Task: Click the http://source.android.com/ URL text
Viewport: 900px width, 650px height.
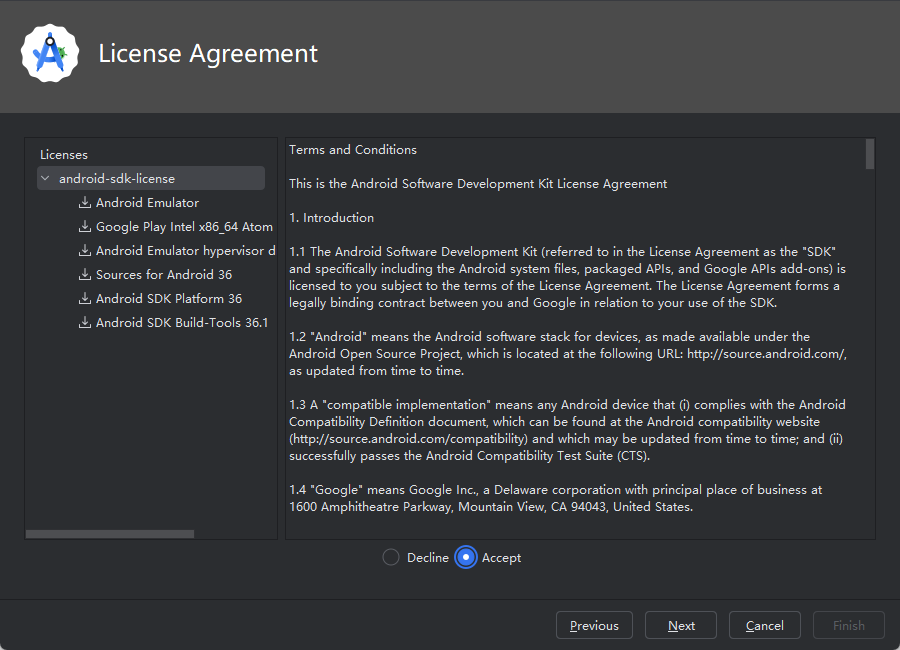Action: click(766, 354)
